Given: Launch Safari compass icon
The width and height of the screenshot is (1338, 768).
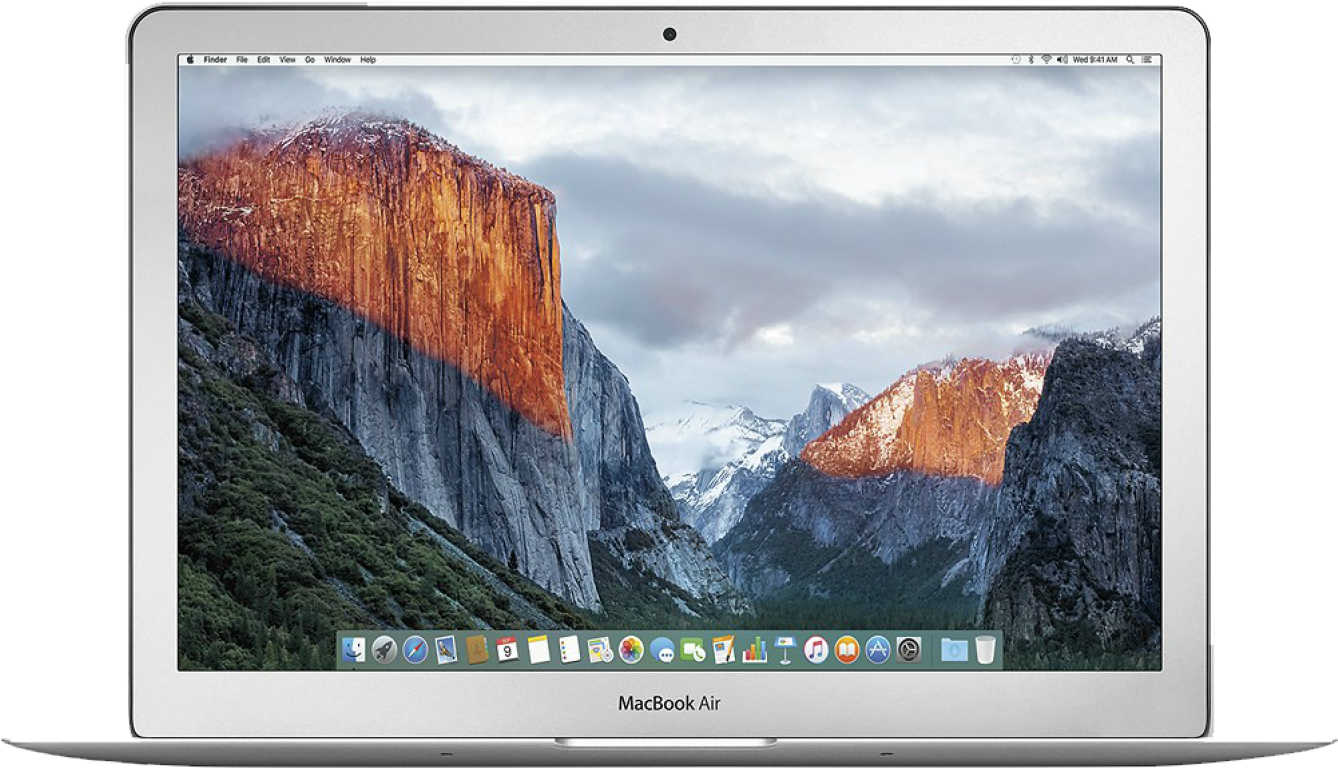Looking at the screenshot, I should (x=415, y=650).
